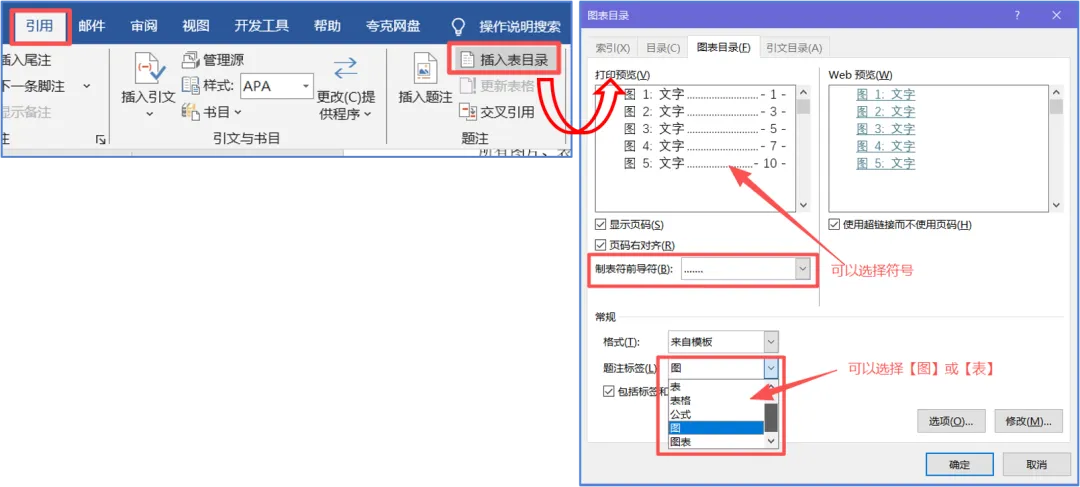Click caption label list scrollbar thumb
The image size is (1080, 487).
point(771,417)
